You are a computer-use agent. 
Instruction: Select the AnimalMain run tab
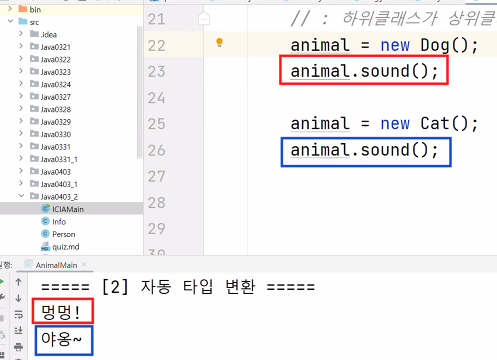click(56, 265)
